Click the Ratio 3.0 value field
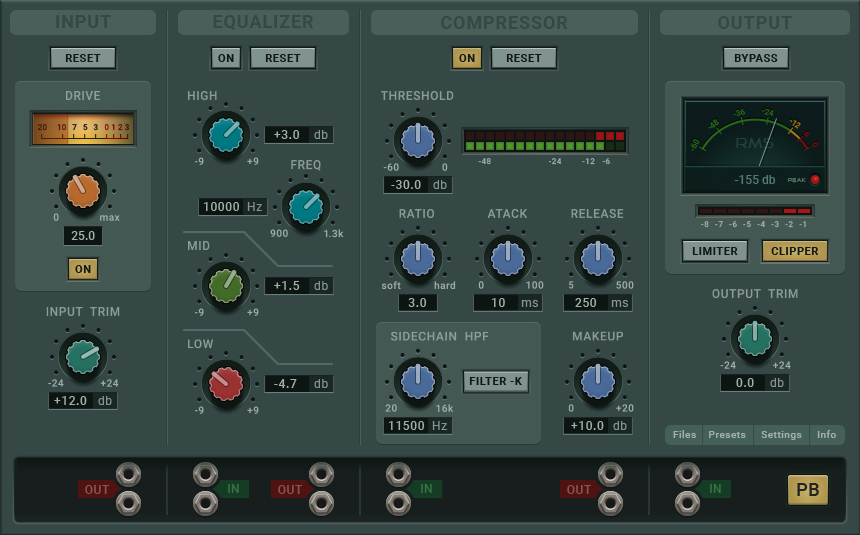 coord(418,302)
